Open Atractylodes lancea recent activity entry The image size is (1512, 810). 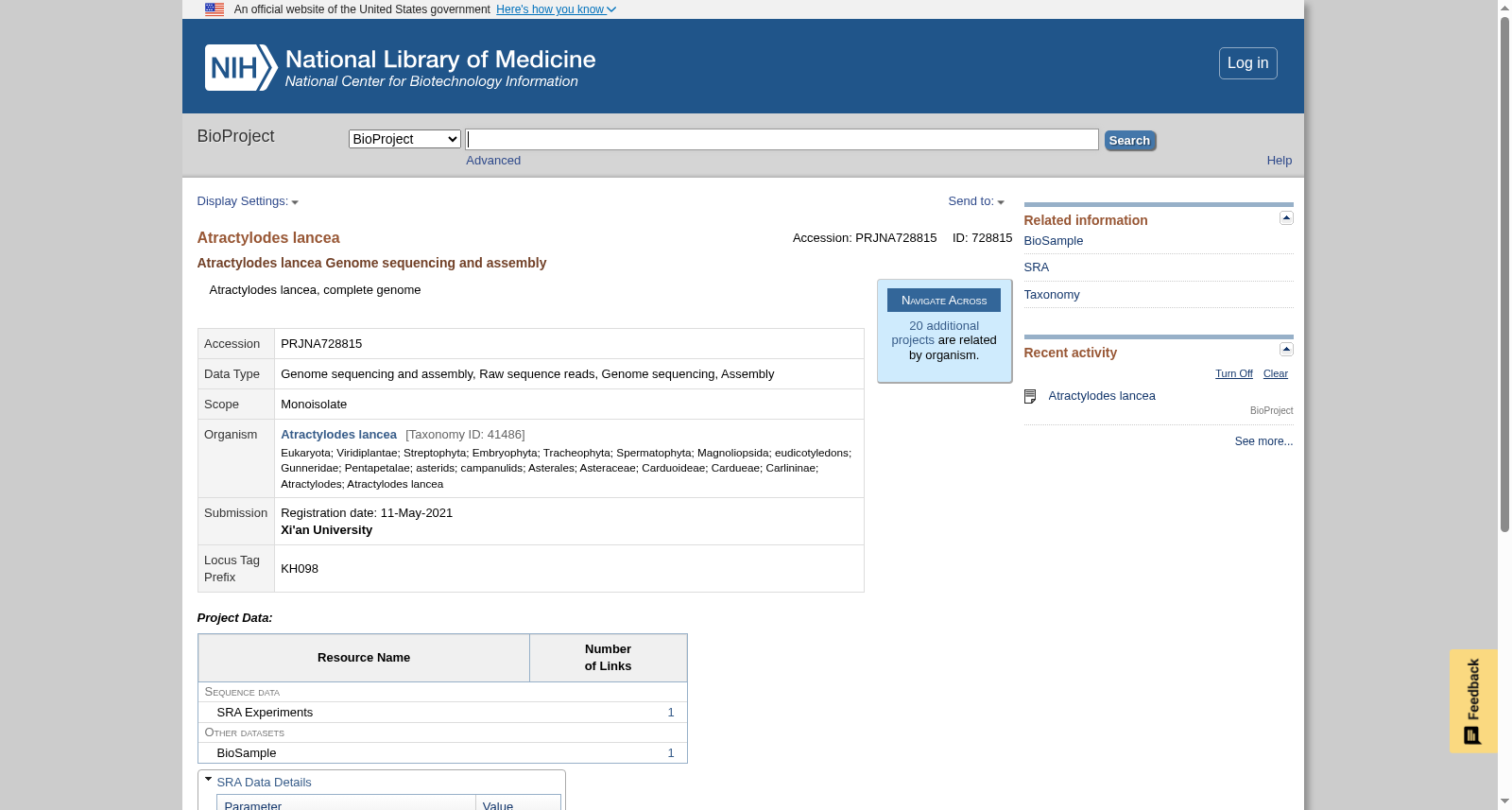click(x=1102, y=396)
